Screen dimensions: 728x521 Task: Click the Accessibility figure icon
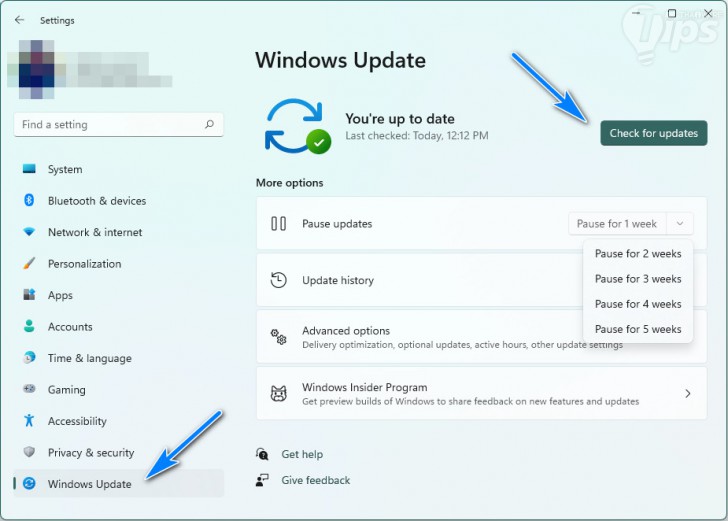point(29,420)
